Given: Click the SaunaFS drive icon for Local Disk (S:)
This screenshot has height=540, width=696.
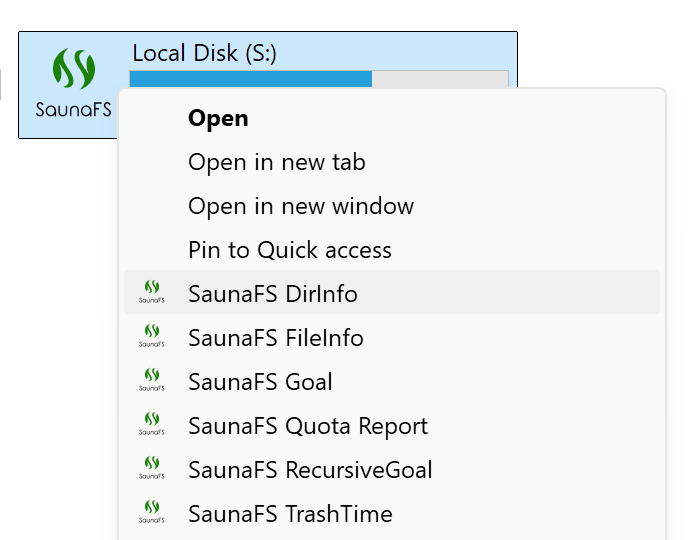Looking at the screenshot, I should coord(73,83).
